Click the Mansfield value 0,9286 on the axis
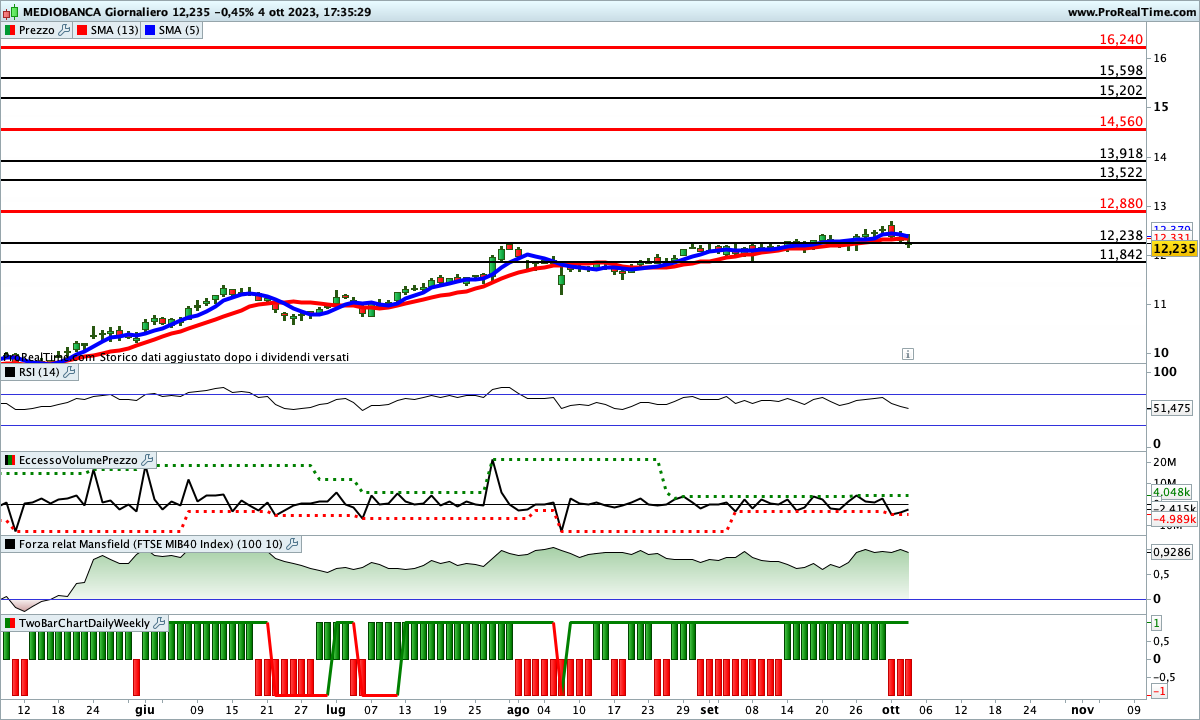Image resolution: width=1200 pixels, height=720 pixels. click(1172, 551)
